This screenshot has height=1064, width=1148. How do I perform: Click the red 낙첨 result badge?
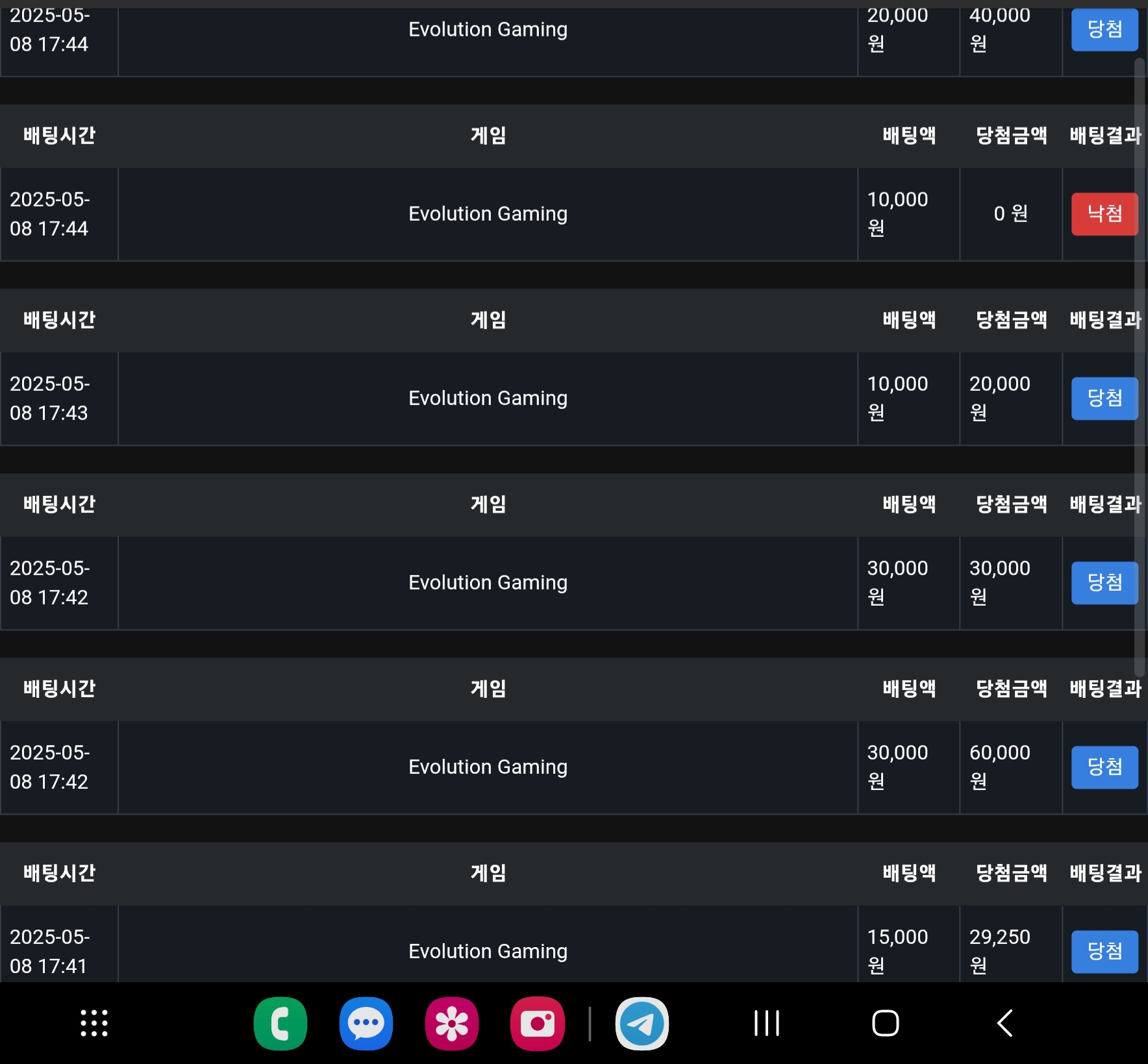1104,214
